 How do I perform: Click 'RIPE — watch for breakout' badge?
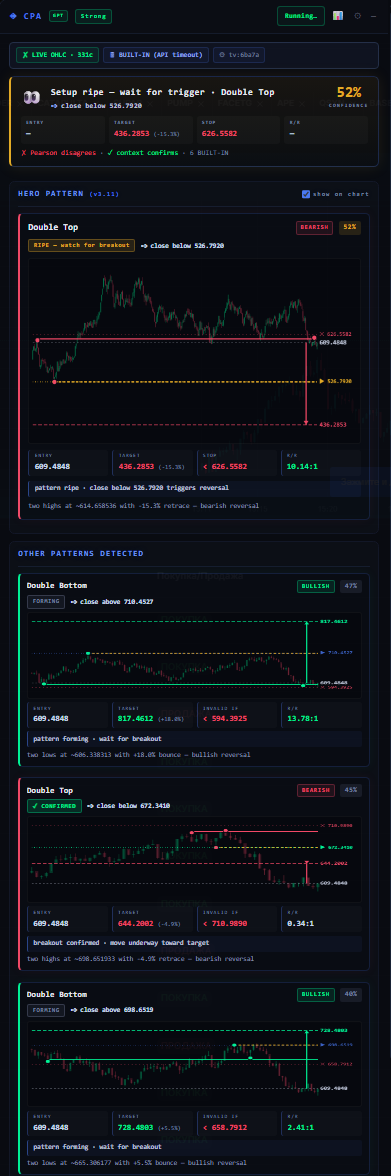click(x=82, y=245)
